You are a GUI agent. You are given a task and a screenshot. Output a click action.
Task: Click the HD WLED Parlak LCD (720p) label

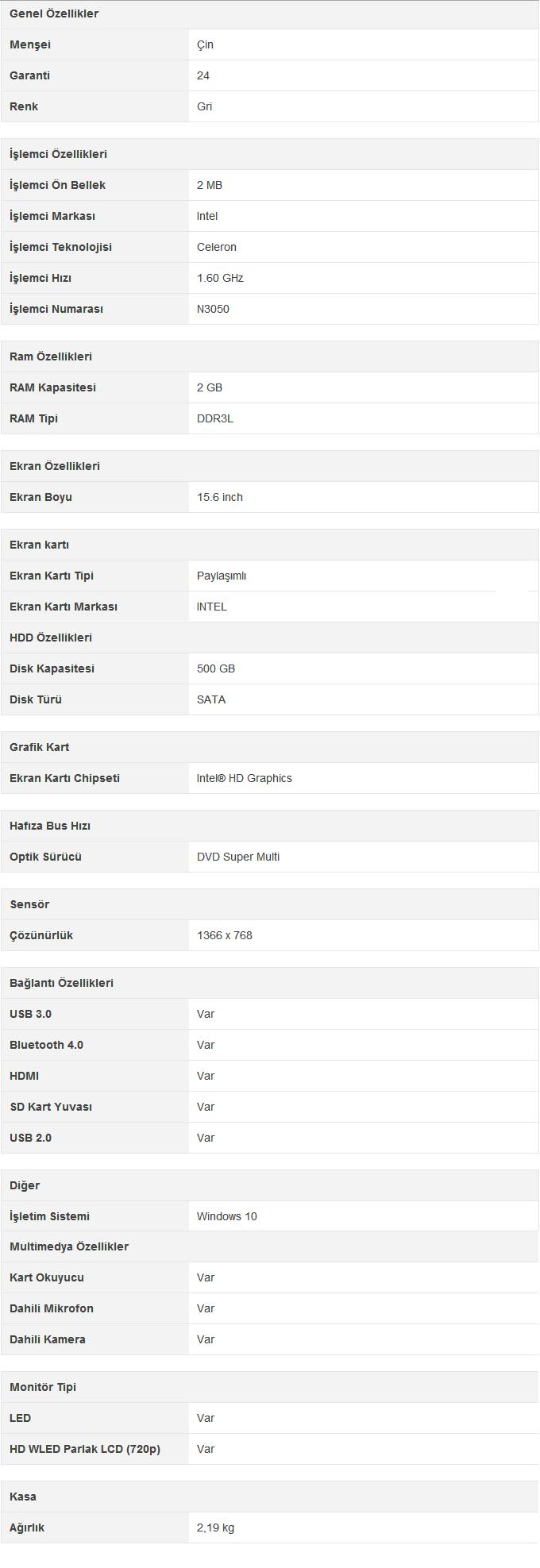[85, 1449]
